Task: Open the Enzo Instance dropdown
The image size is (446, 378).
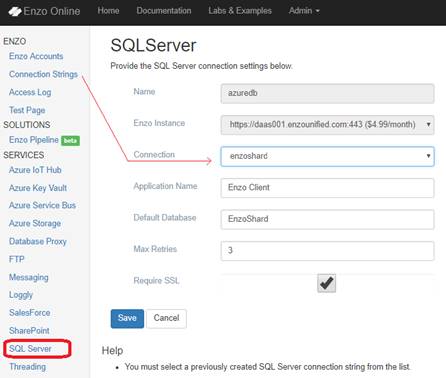Action: point(327,125)
